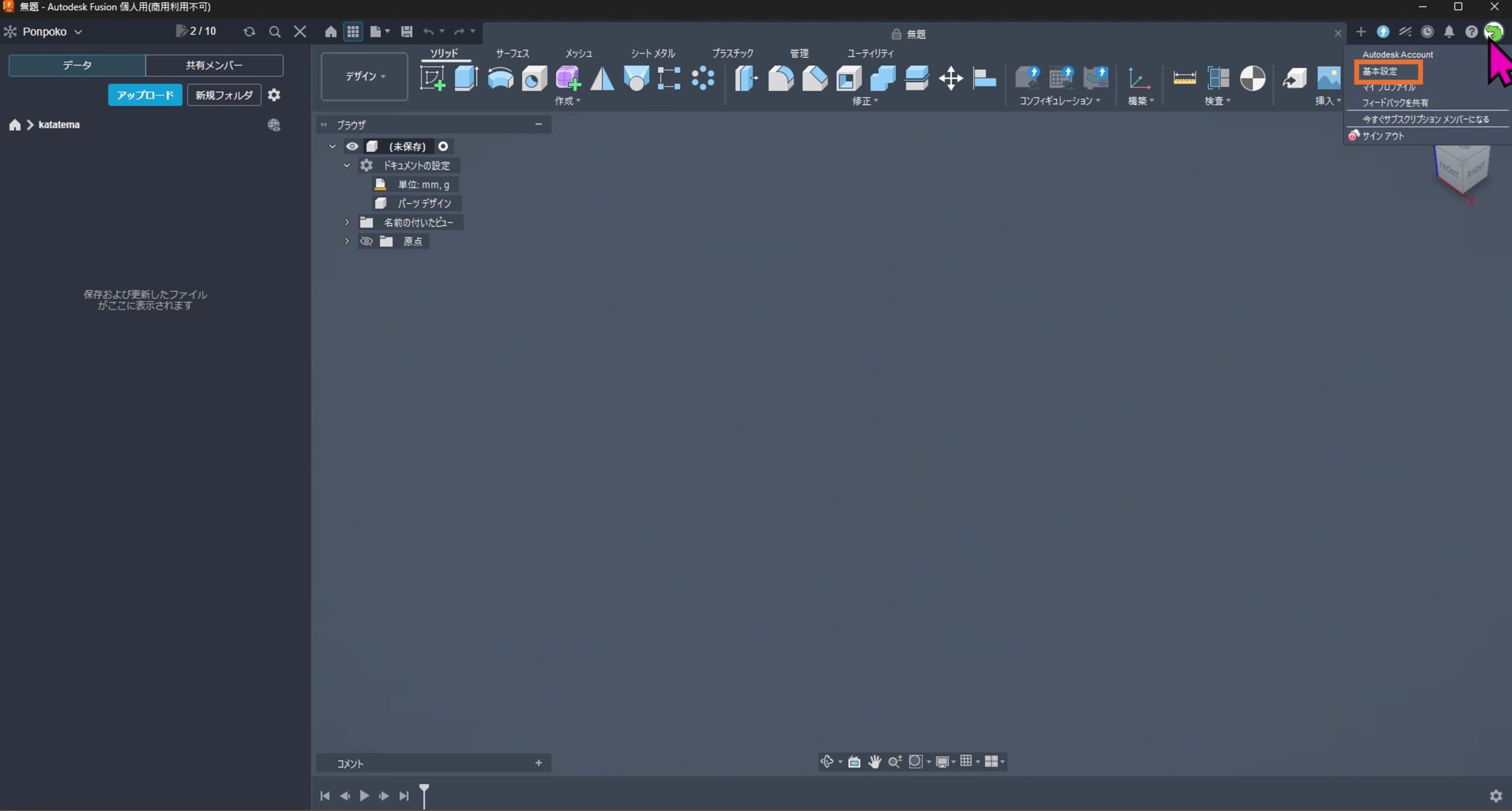Screen dimensions: 1512x811
Task: Click the New Folder (新規フォルダ) button
Action: 224,95
